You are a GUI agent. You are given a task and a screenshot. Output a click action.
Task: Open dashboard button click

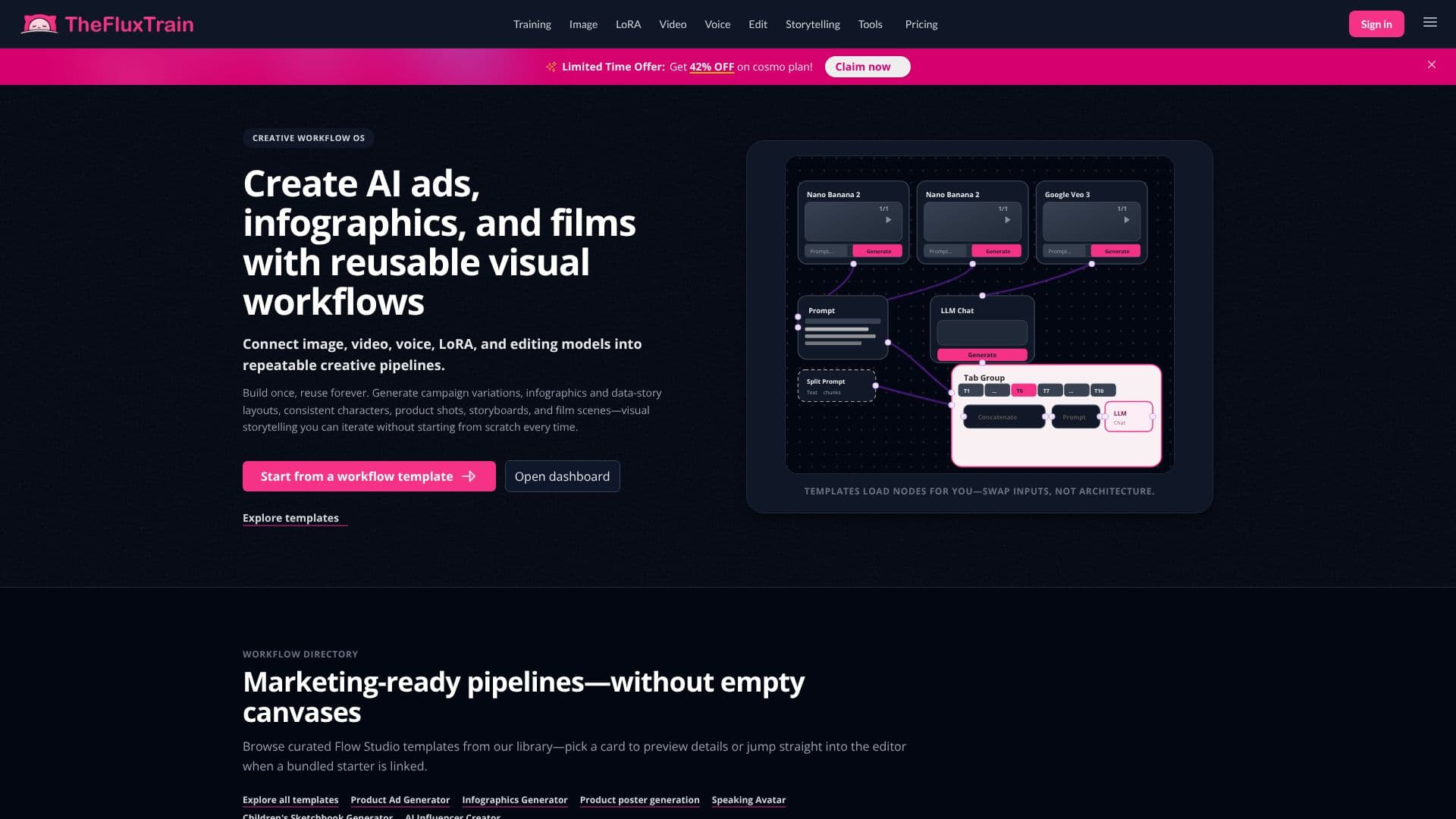coord(562,476)
